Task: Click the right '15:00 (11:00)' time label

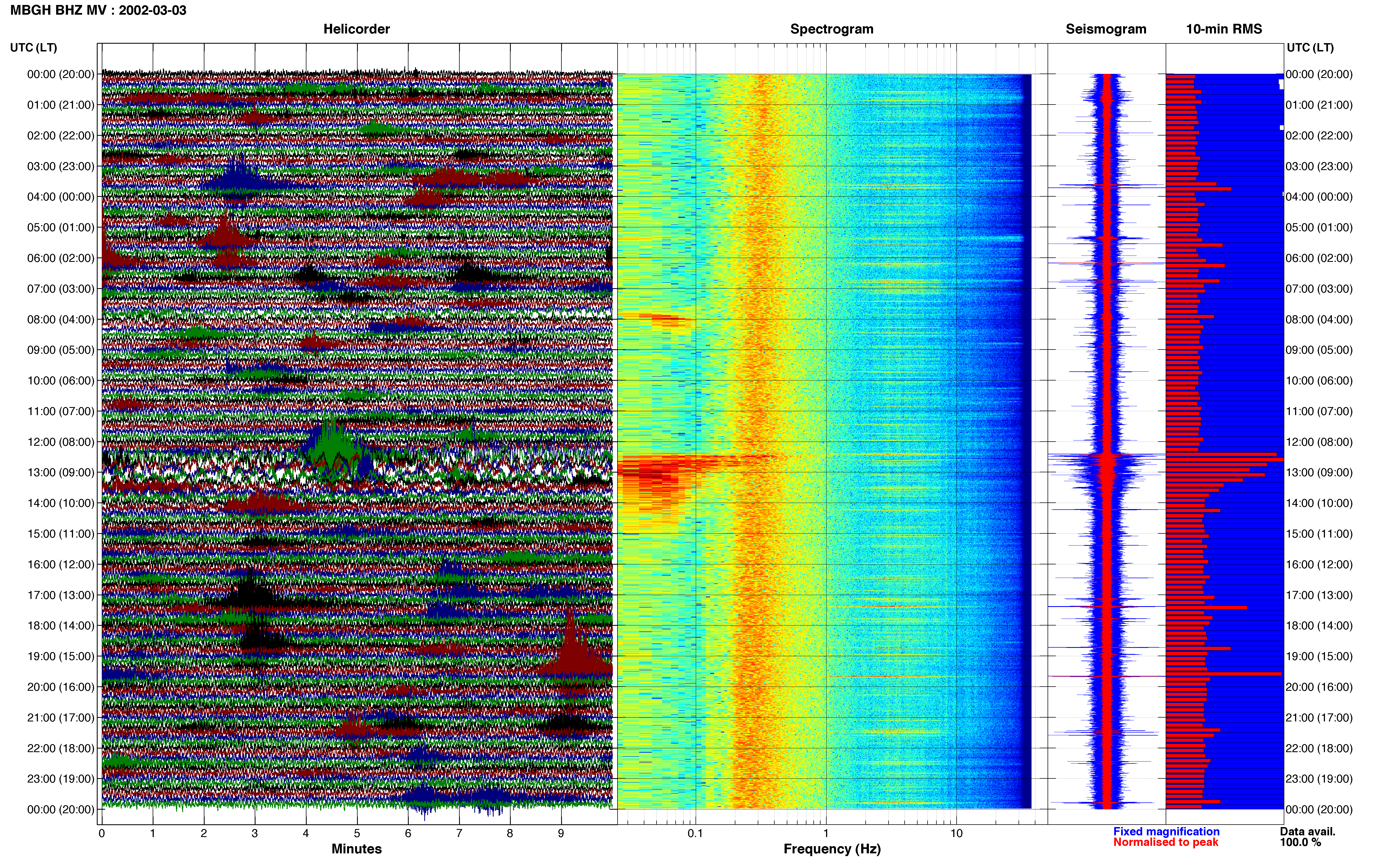Action: click(x=1319, y=534)
